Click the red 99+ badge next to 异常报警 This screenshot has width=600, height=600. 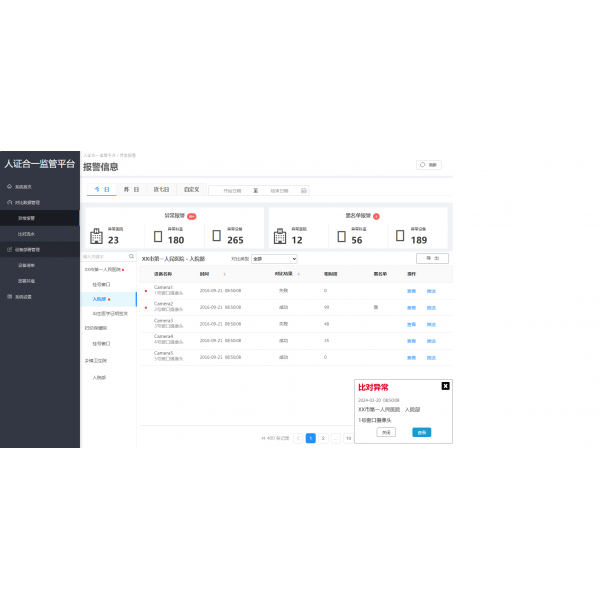[192, 216]
